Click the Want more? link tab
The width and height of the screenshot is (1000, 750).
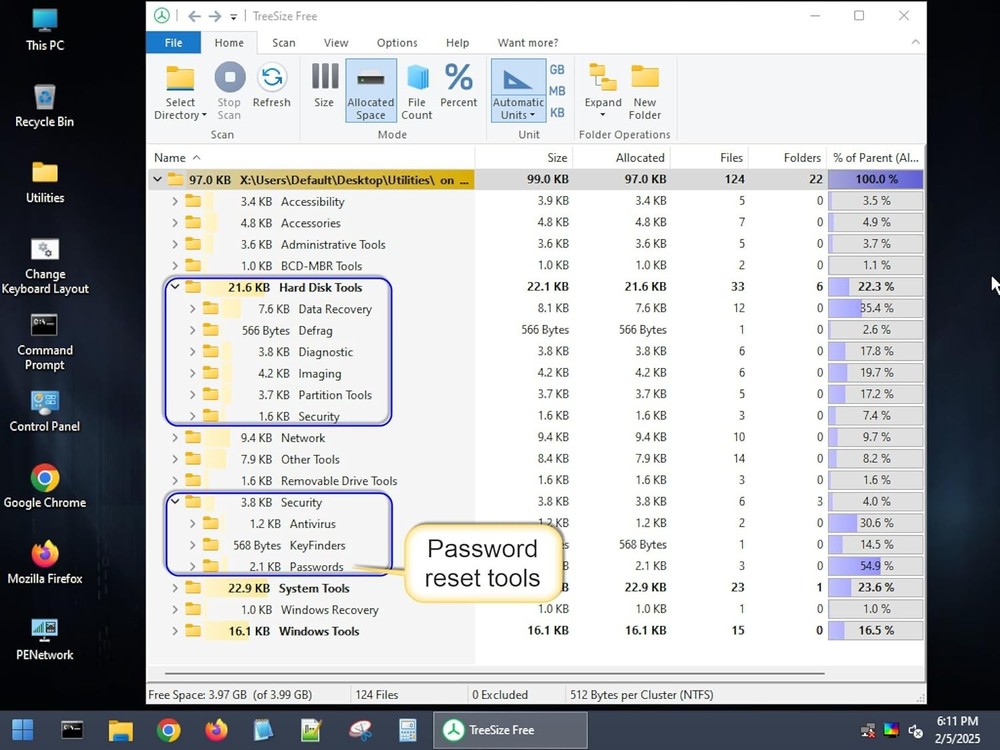pos(528,43)
